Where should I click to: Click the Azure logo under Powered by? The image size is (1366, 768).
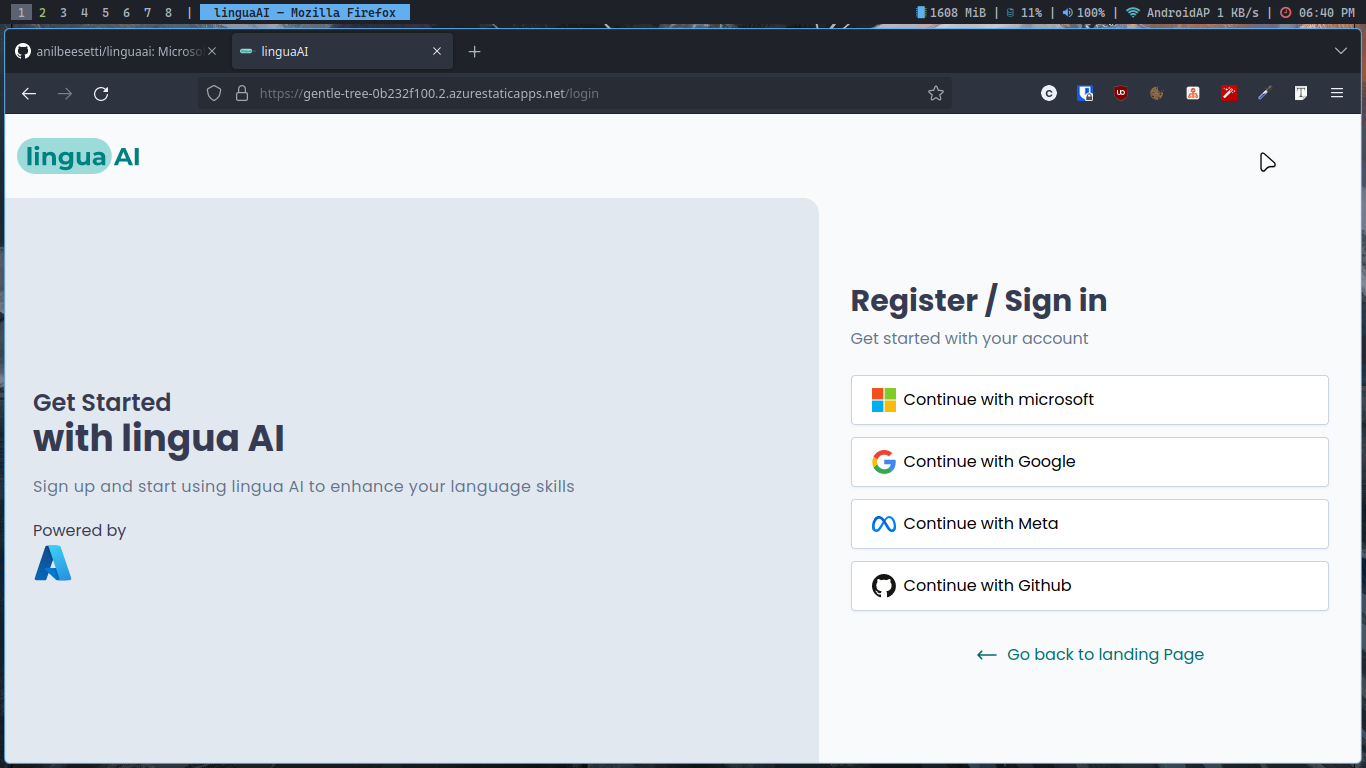(x=52, y=562)
